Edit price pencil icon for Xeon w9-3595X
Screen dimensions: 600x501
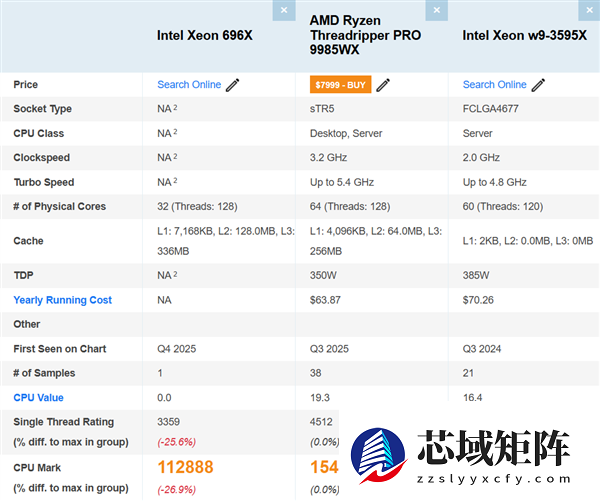tap(538, 85)
